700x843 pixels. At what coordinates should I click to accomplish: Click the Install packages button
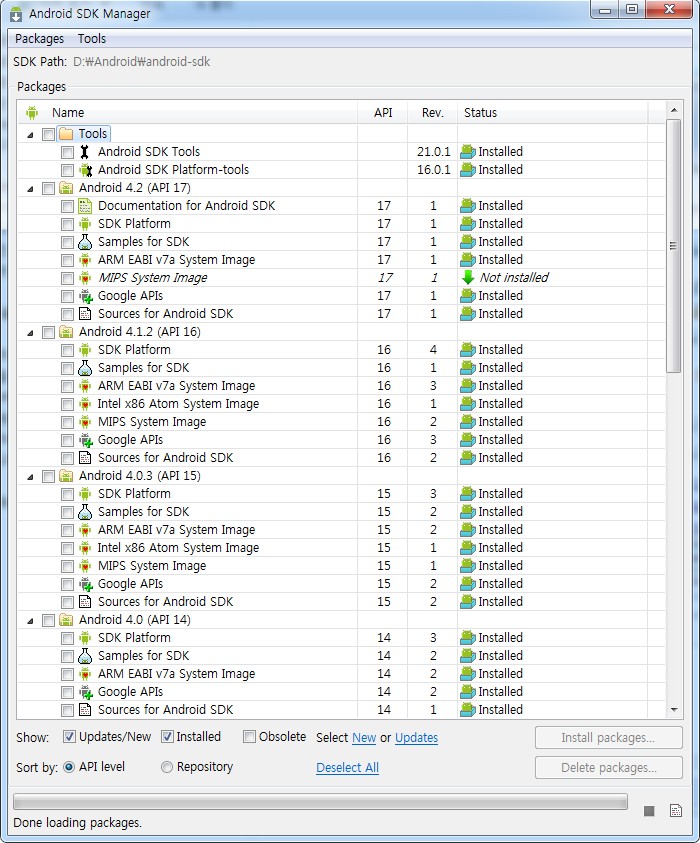click(x=609, y=738)
